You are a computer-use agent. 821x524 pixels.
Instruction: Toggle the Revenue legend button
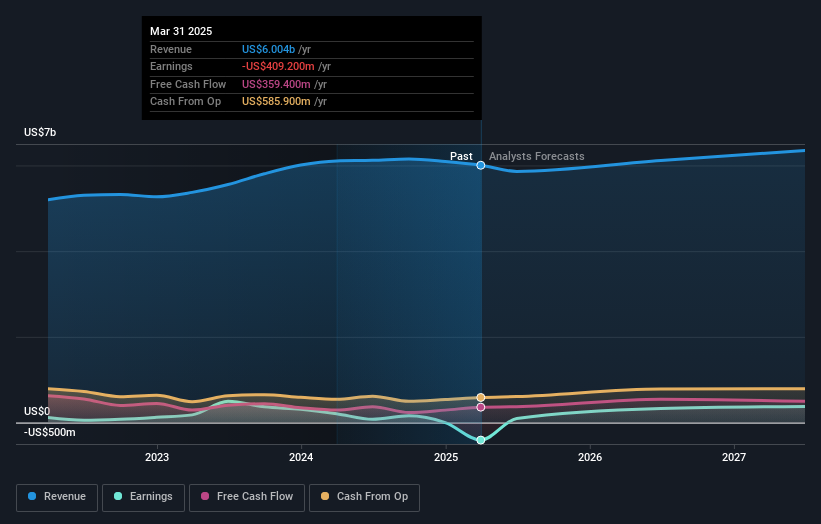point(57,497)
